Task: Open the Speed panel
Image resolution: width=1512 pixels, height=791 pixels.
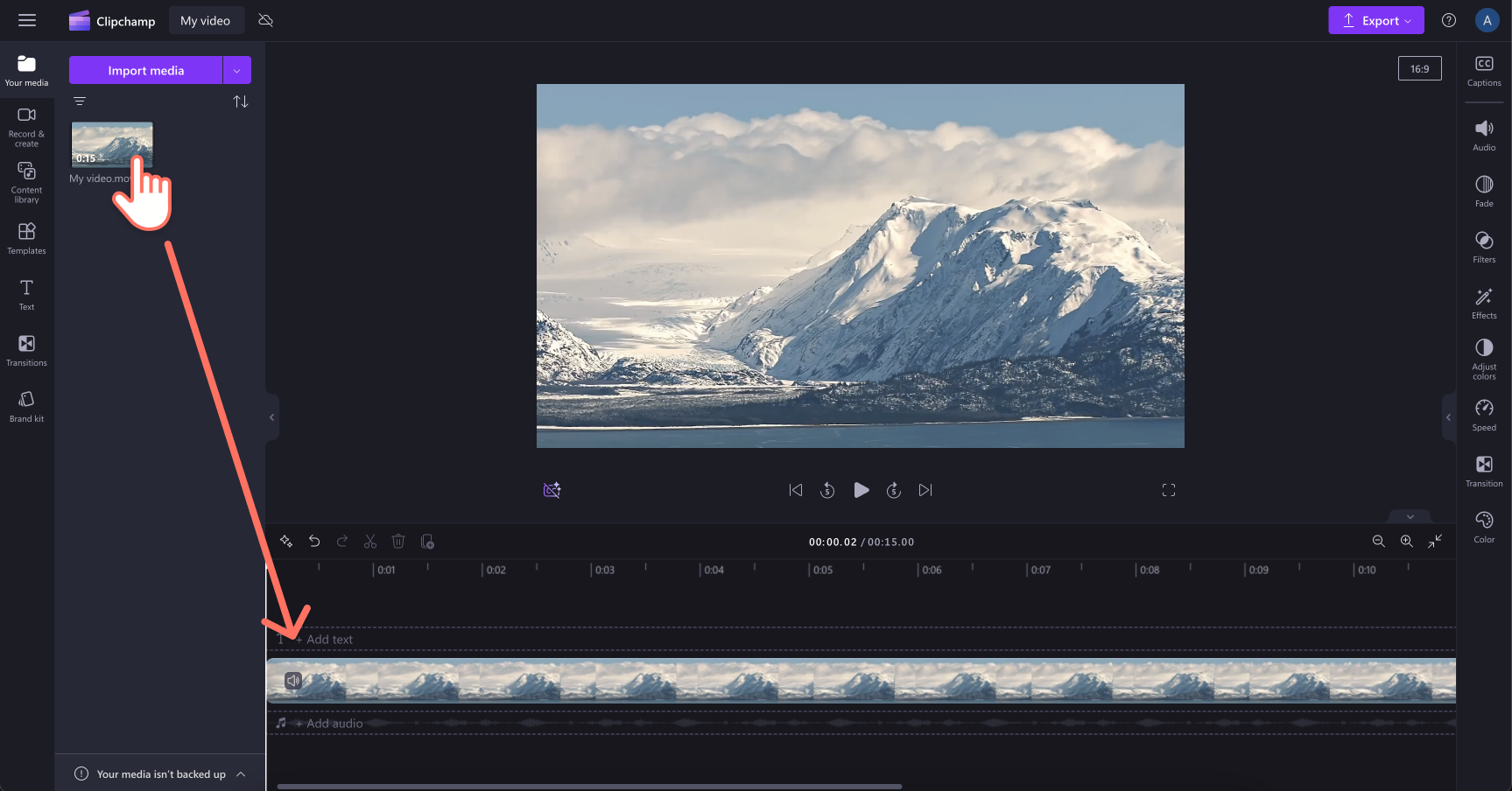Action: 1484,416
